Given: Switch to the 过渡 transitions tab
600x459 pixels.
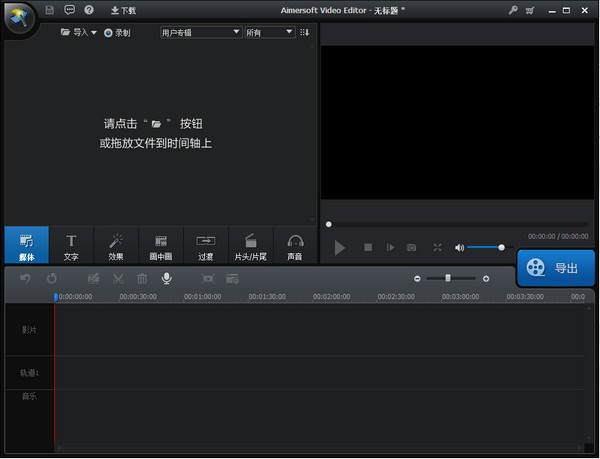Looking at the screenshot, I should tap(206, 246).
